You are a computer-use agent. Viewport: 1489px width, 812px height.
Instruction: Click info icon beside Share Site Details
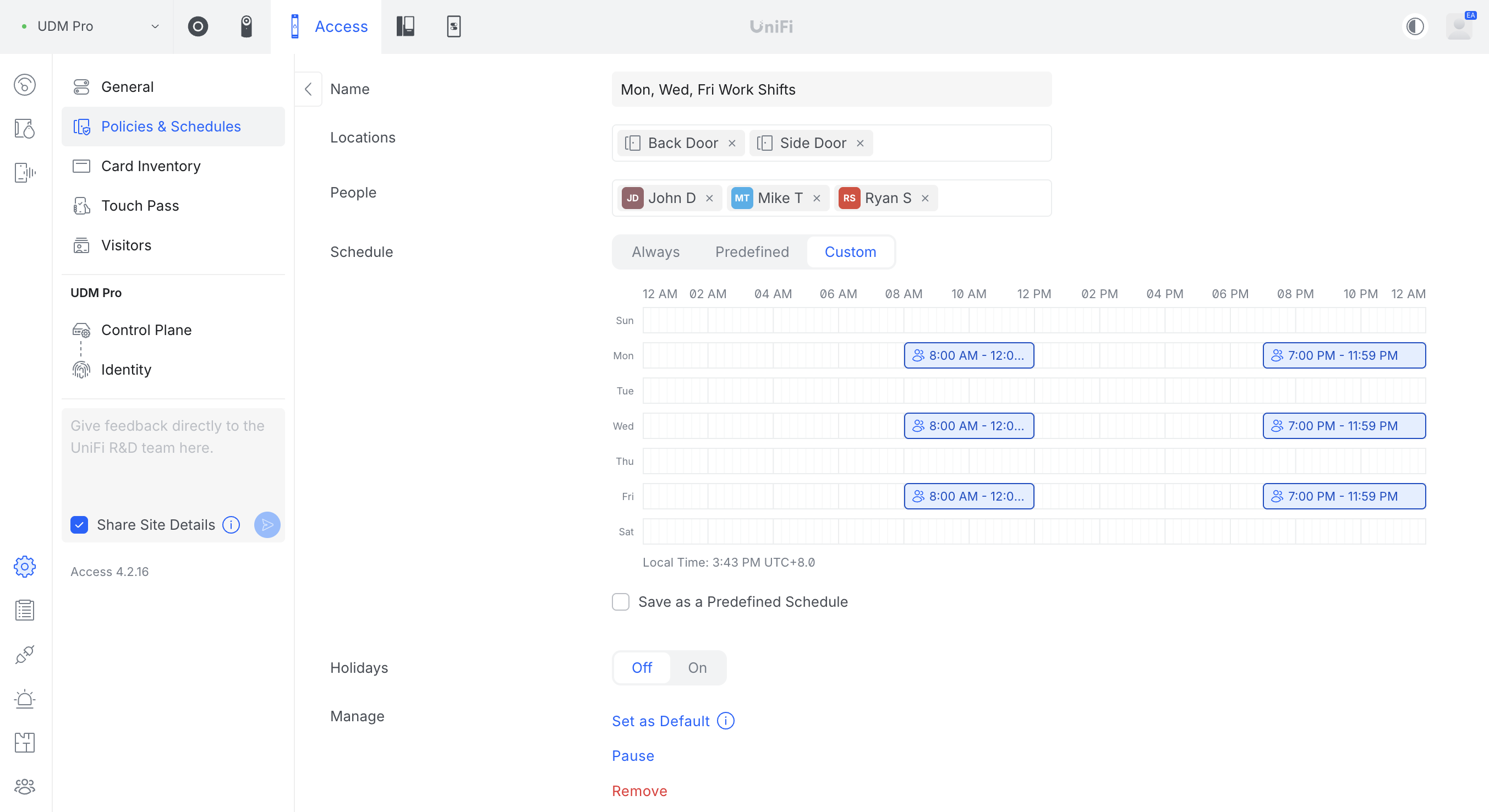(231, 525)
